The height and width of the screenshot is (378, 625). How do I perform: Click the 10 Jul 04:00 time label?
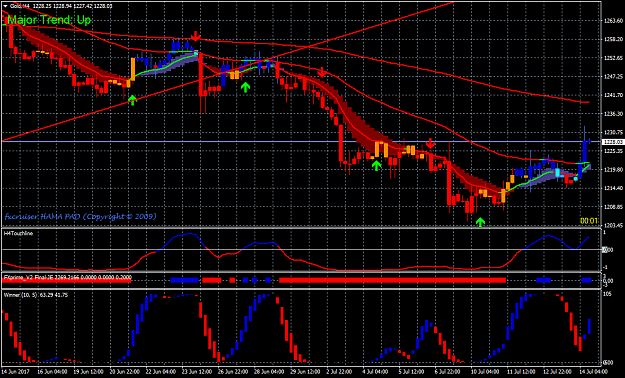point(485,372)
